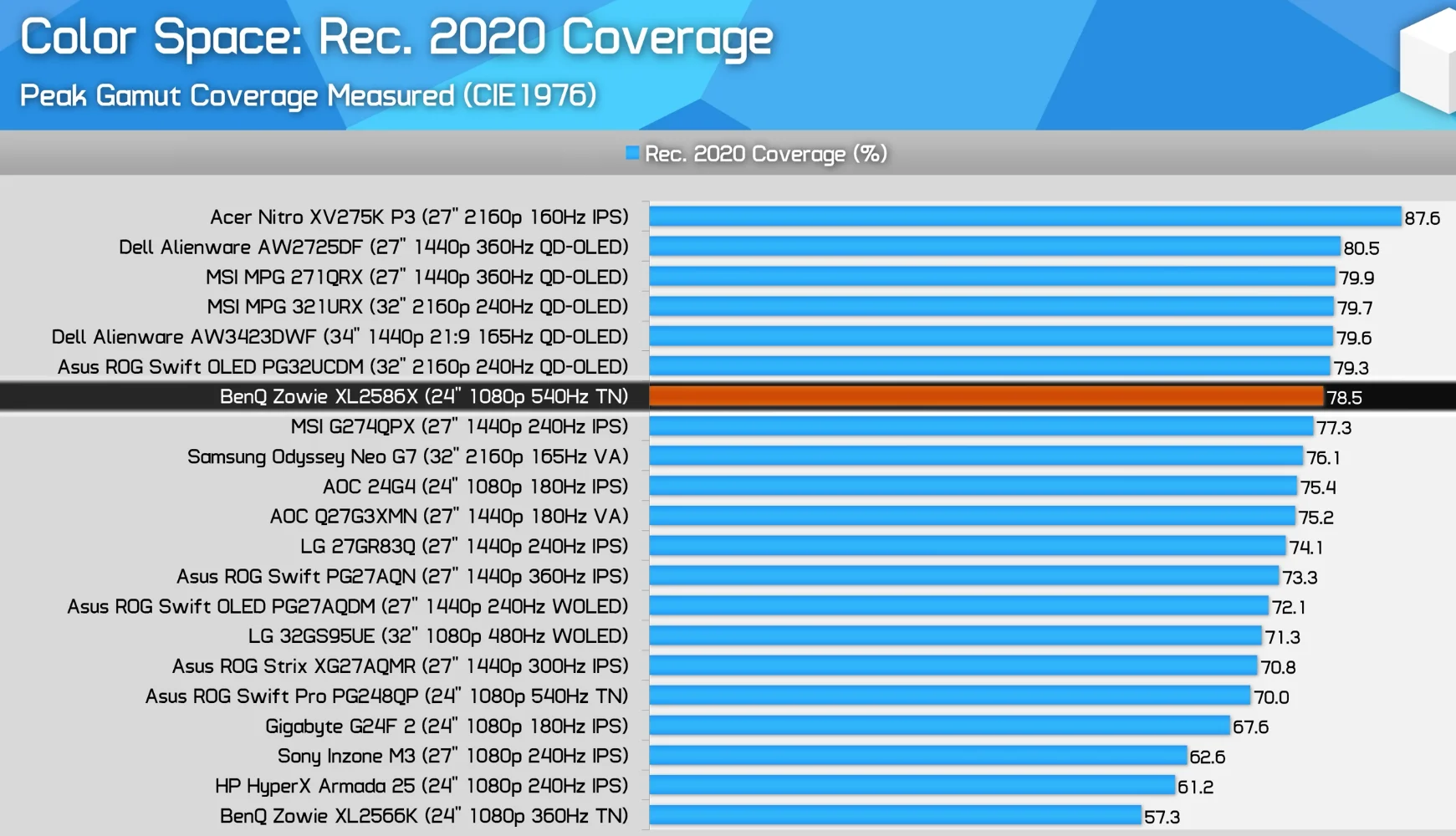Click the 80.5 value
The height and width of the screenshot is (836, 1456).
(1361, 248)
